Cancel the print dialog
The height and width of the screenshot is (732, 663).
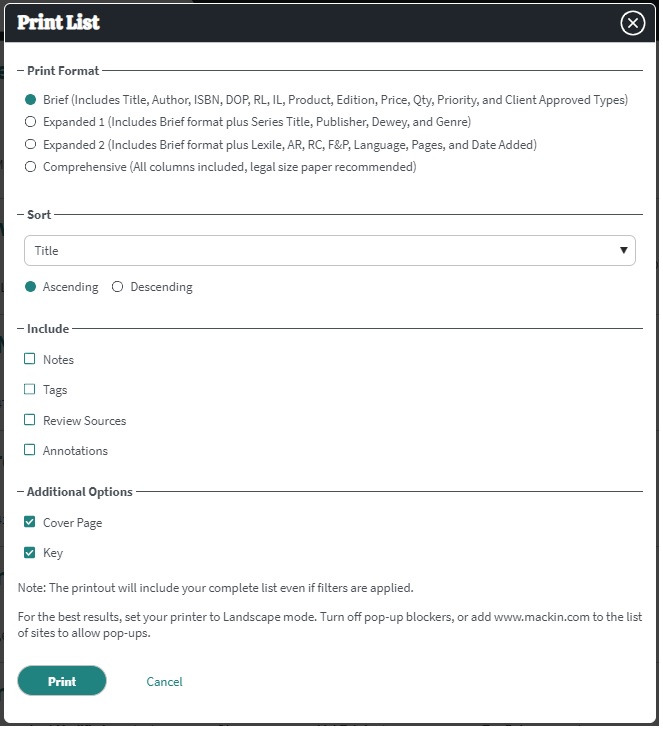164,682
